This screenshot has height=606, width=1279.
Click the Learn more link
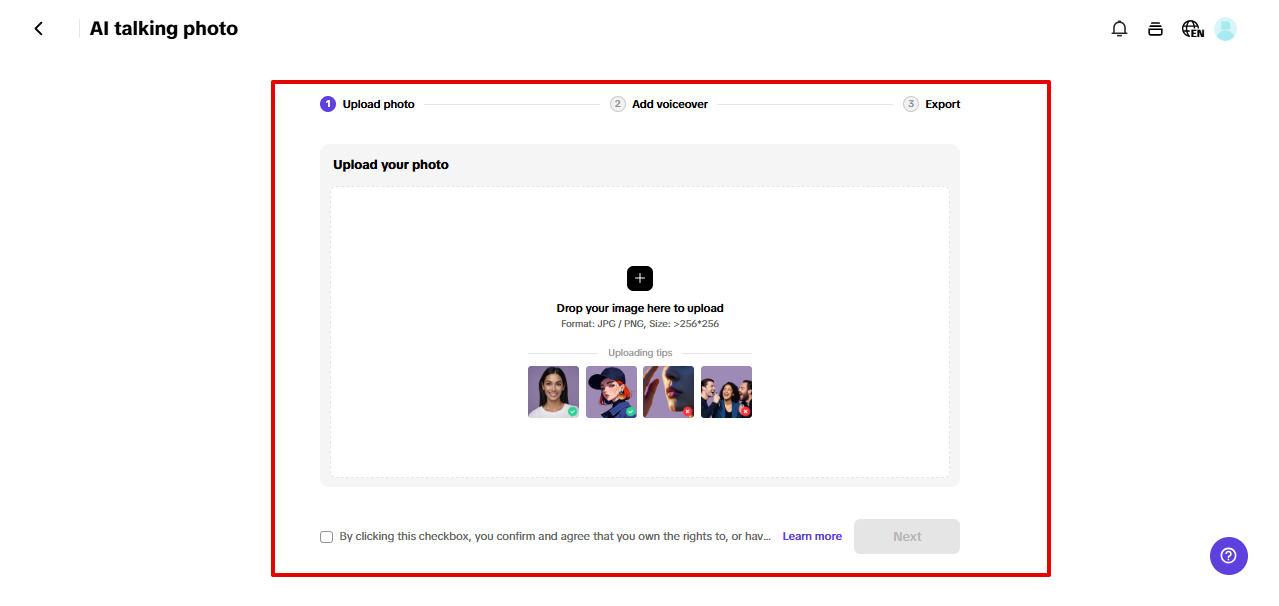tap(812, 537)
